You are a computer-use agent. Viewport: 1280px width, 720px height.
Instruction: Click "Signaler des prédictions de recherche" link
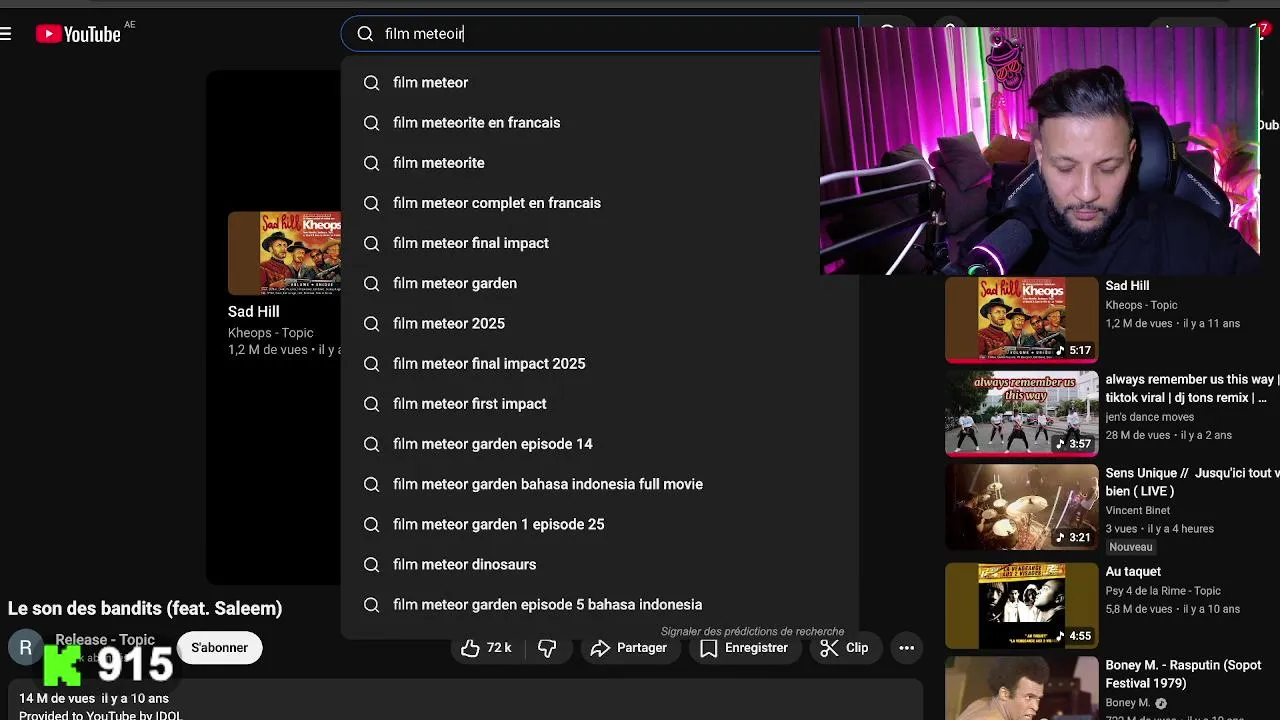[752, 631]
